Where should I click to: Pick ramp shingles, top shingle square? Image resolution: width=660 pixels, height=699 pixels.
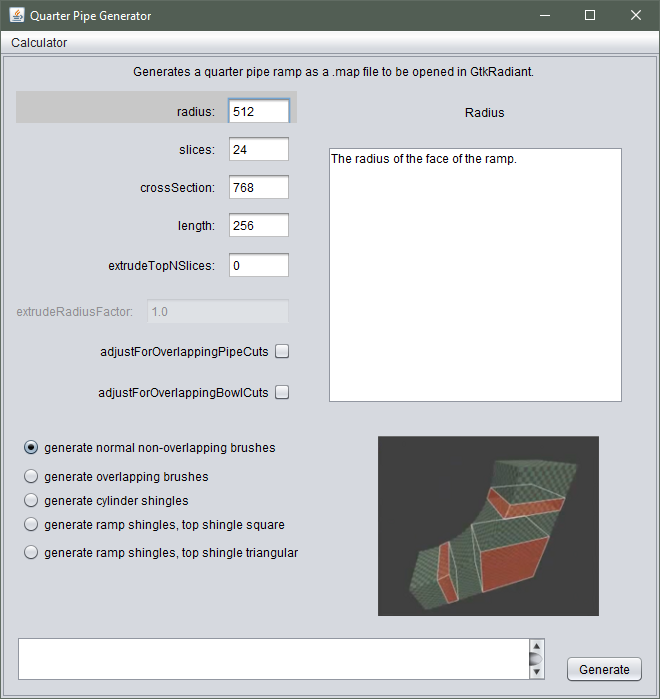pyautogui.click(x=32, y=524)
